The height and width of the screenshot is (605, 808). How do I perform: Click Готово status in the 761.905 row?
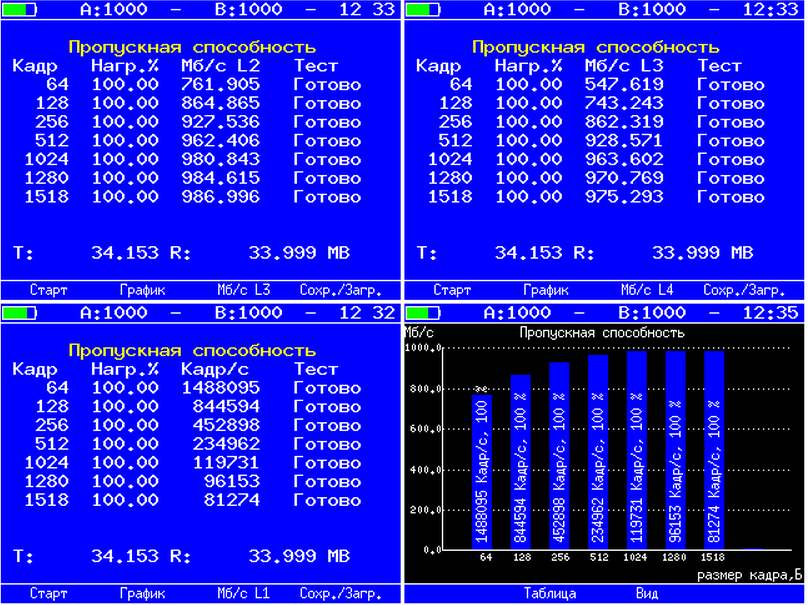327,85
